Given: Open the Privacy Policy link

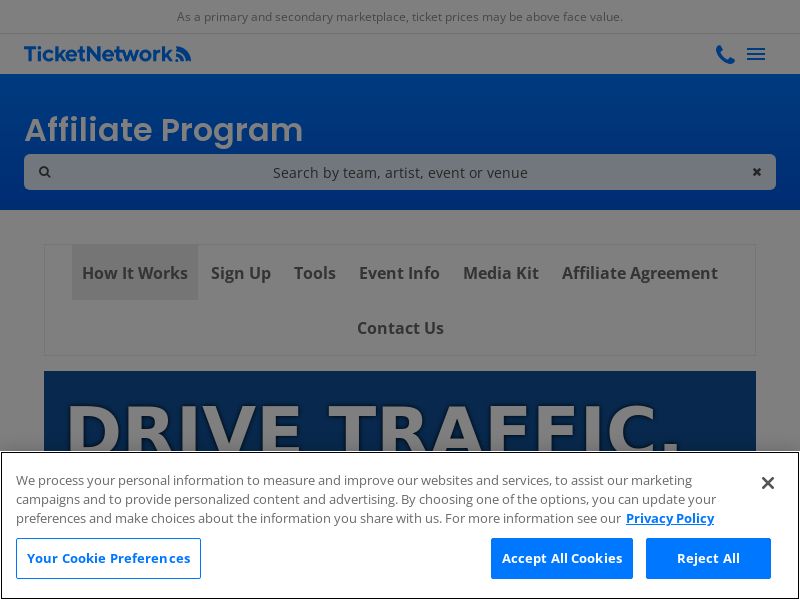Looking at the screenshot, I should pyautogui.click(x=670, y=518).
